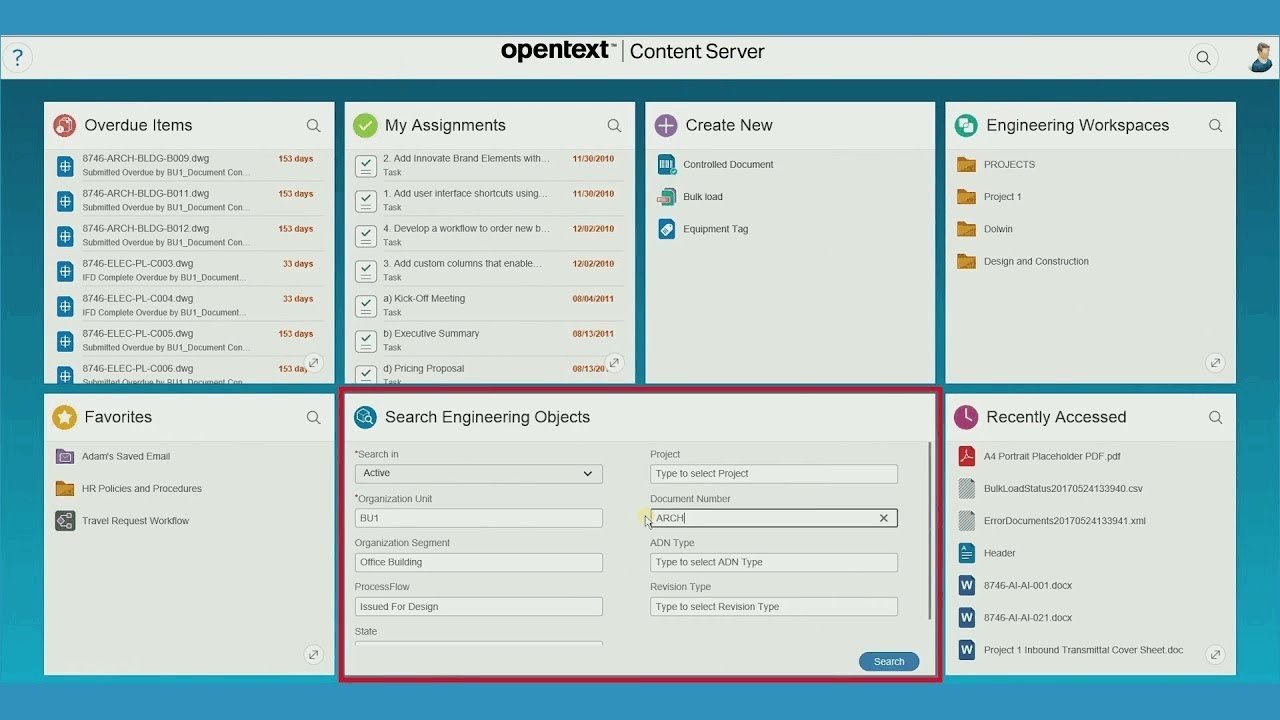Check the Executive Summary task box
The height and width of the screenshot is (720, 1280).
coord(366,340)
